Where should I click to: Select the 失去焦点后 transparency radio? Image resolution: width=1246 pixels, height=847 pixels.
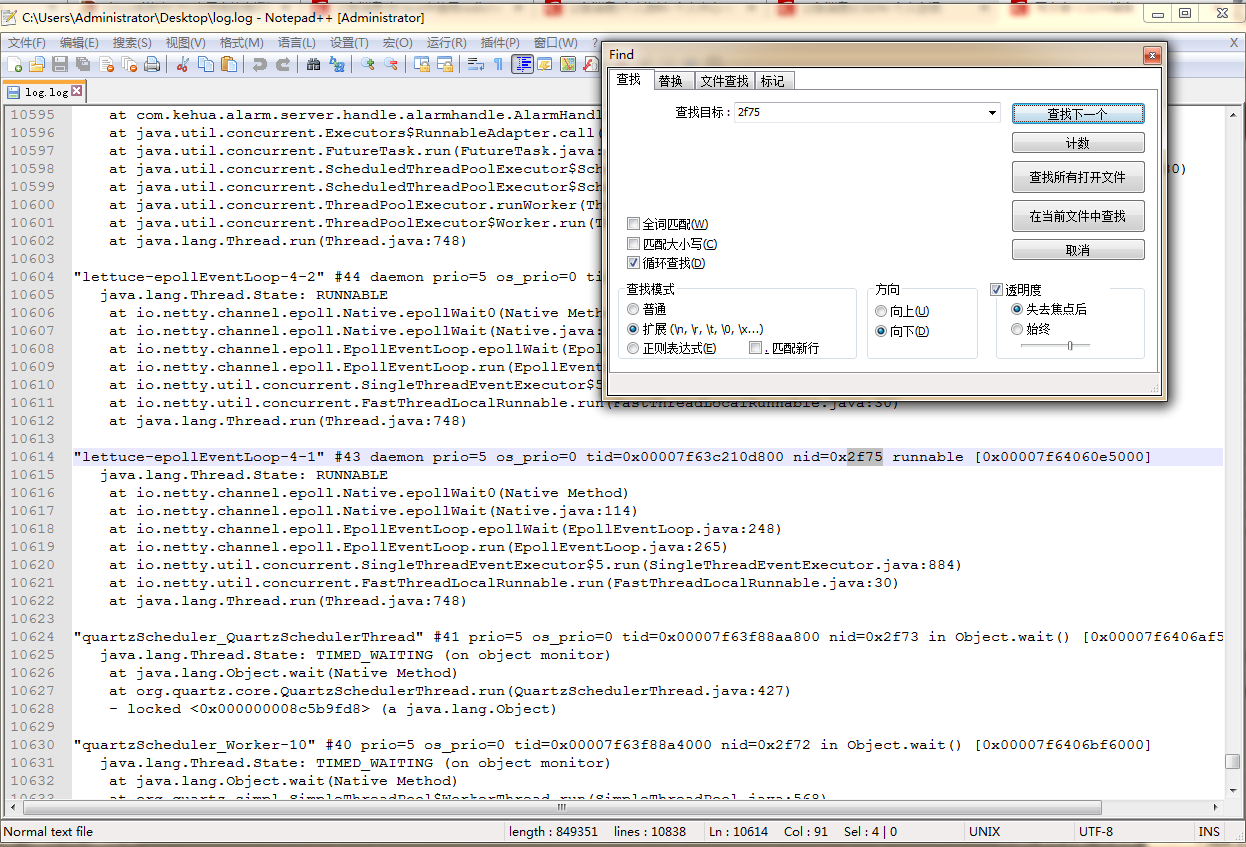[x=1017, y=309]
